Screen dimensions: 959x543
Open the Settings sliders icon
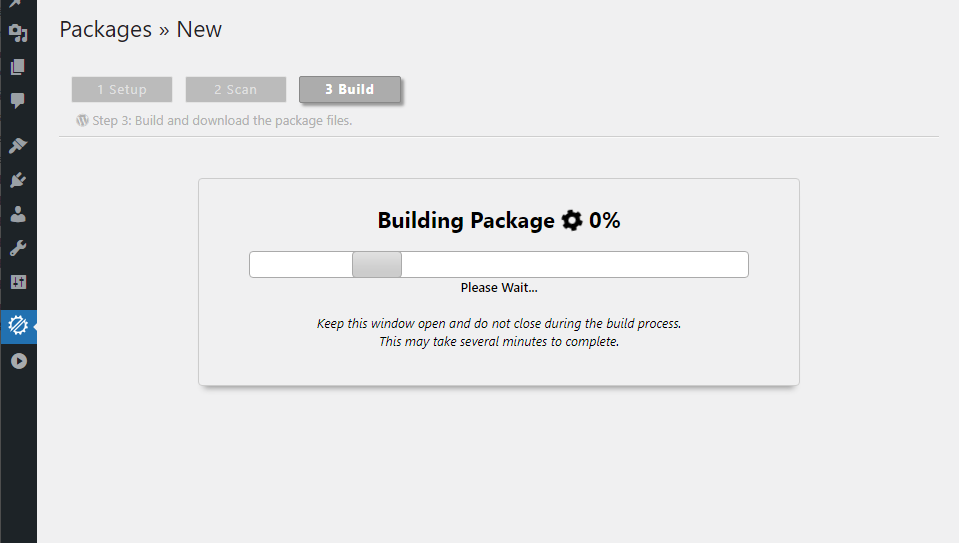click(18, 282)
